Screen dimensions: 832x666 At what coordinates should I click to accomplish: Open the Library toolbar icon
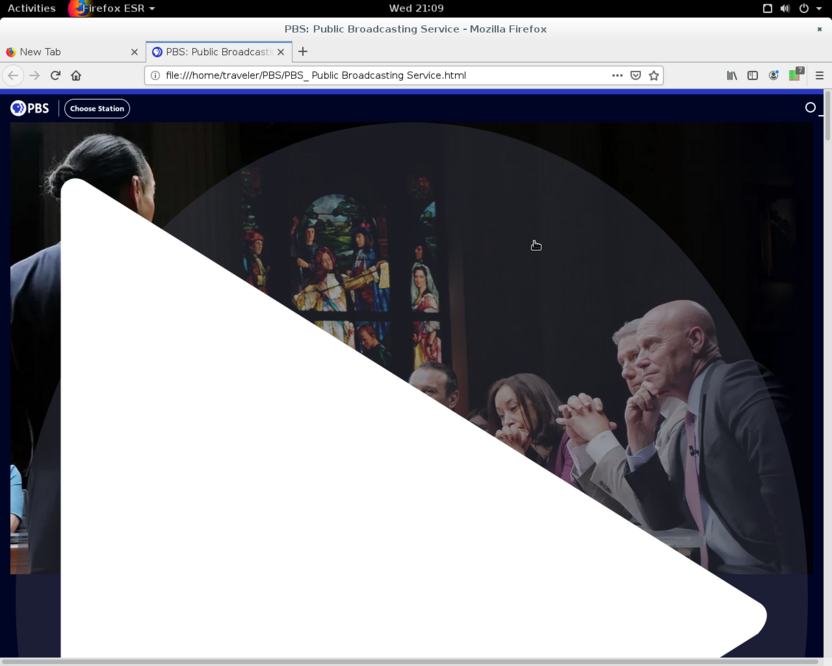732,75
